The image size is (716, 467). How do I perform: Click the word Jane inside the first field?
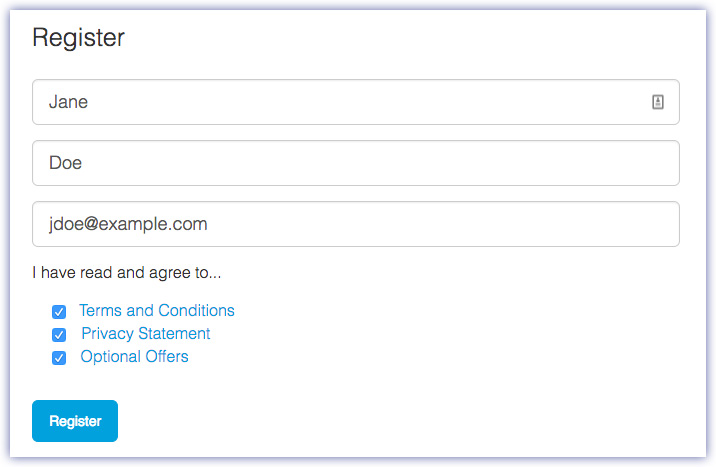coord(68,102)
